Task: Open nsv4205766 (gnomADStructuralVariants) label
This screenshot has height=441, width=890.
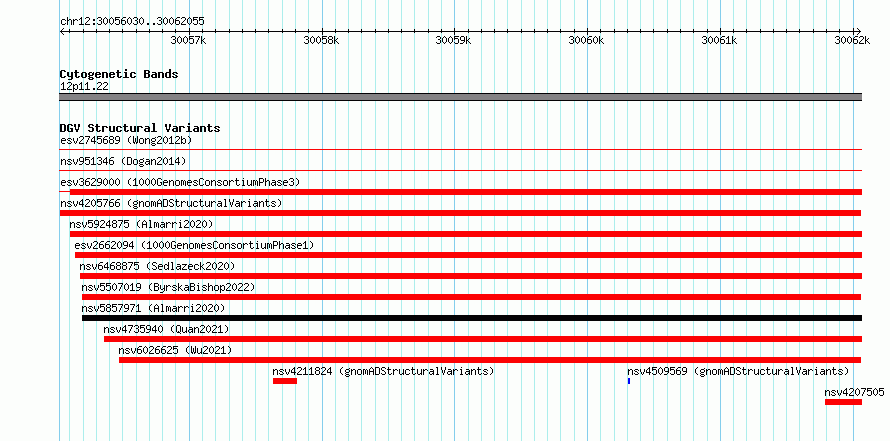Action: [171, 203]
